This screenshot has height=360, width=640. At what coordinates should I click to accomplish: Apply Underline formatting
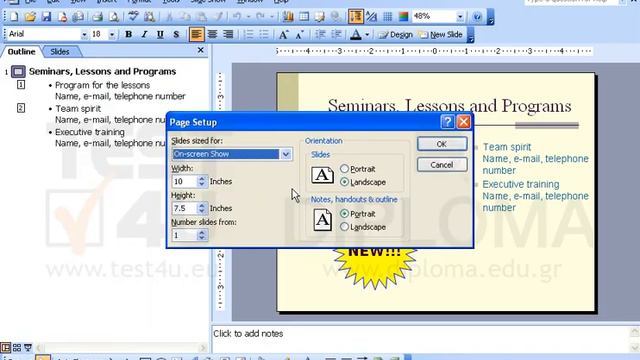point(160,34)
